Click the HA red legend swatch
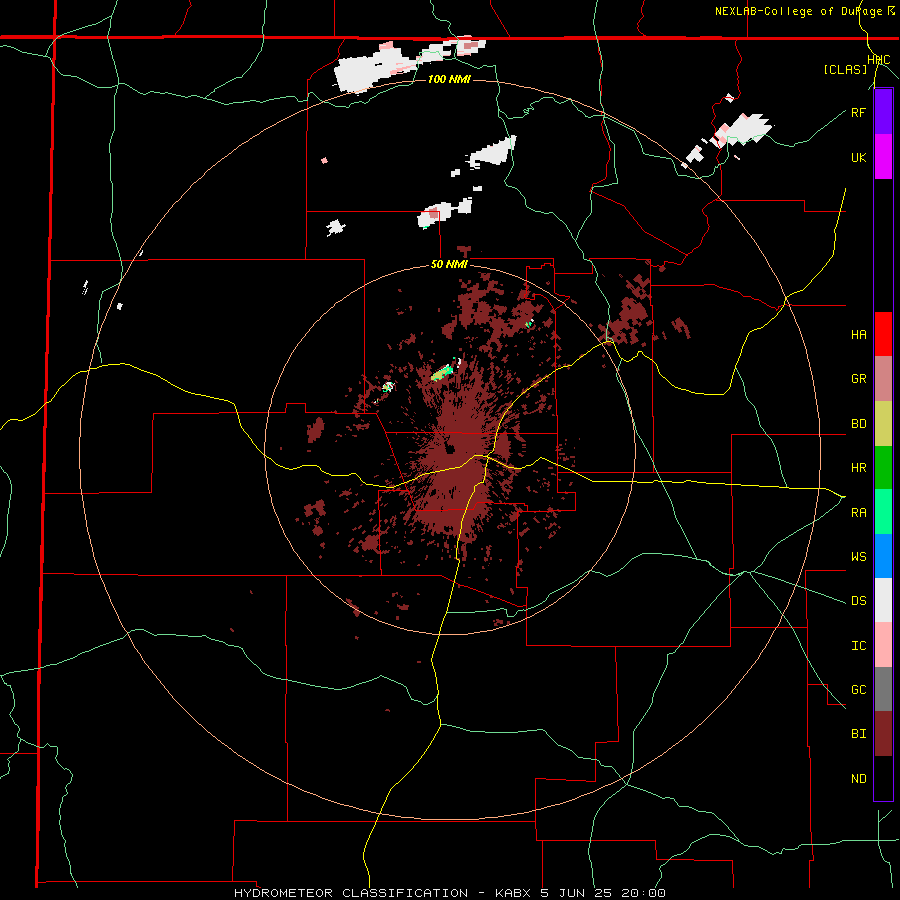The width and height of the screenshot is (900, 900). click(883, 334)
